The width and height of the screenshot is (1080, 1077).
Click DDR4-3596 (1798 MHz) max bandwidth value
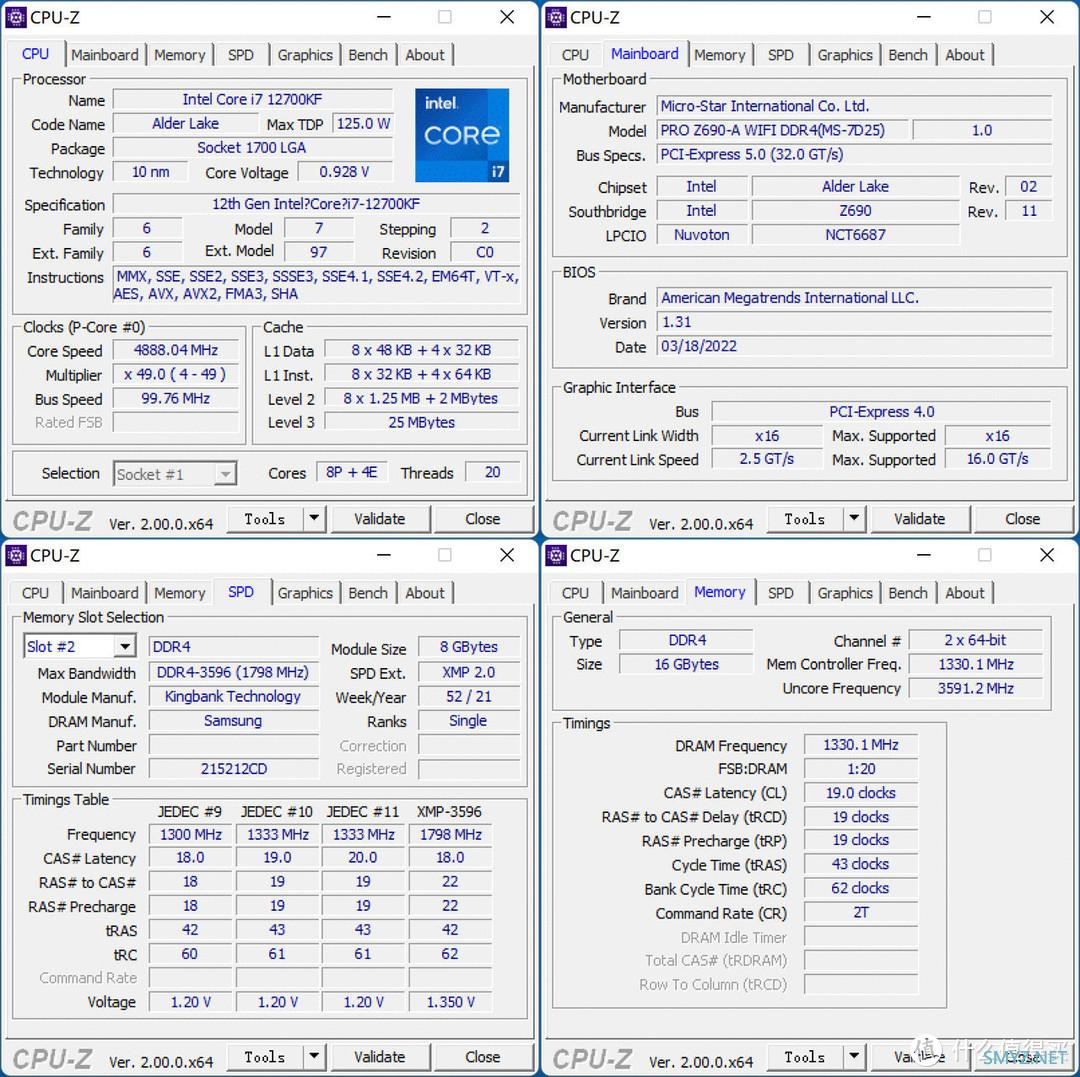(x=233, y=672)
